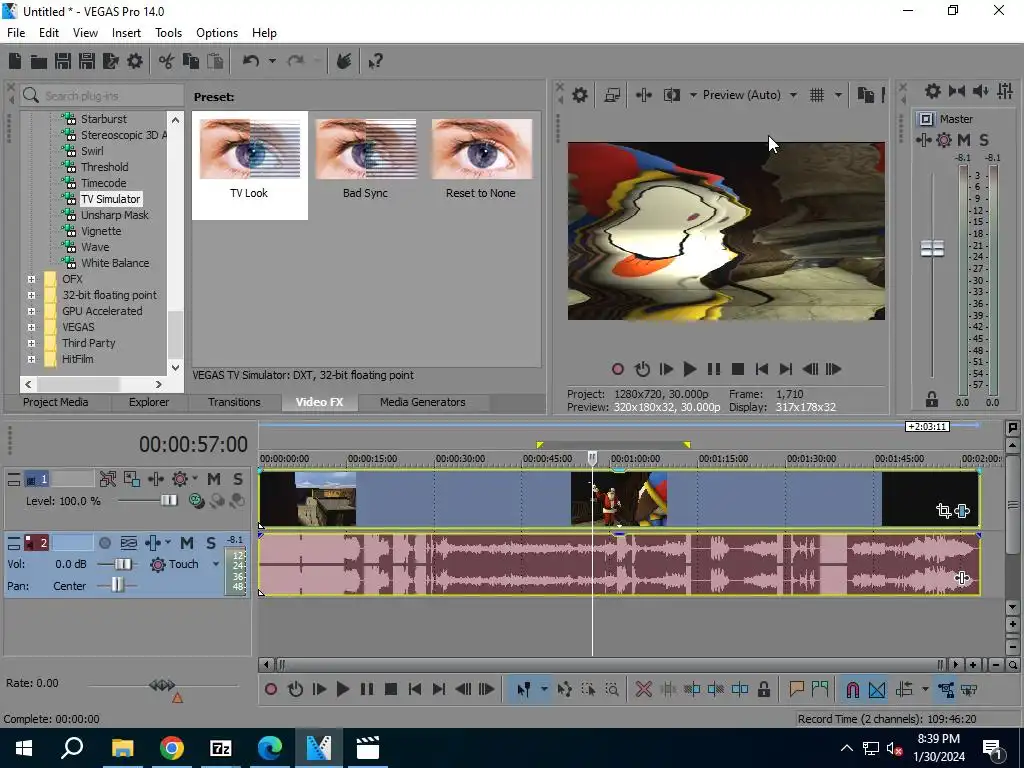Click the Copy icon in main toolbar
The width and height of the screenshot is (1024, 768).
point(191,61)
